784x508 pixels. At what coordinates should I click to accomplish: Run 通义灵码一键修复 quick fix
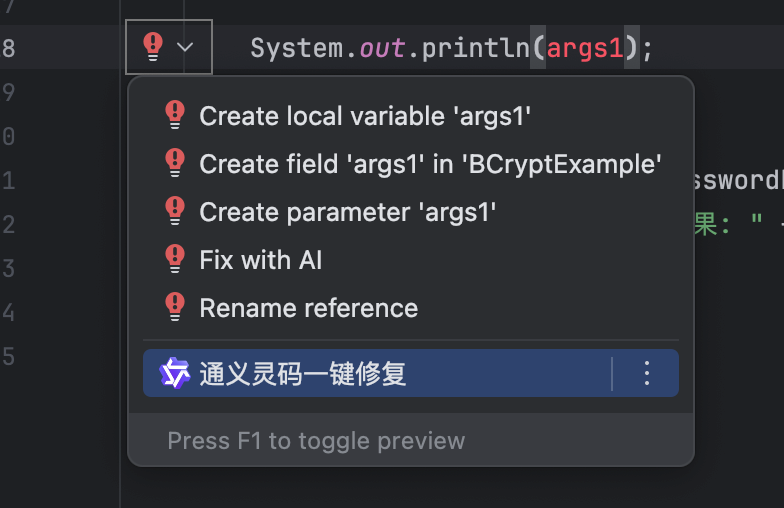point(377,374)
